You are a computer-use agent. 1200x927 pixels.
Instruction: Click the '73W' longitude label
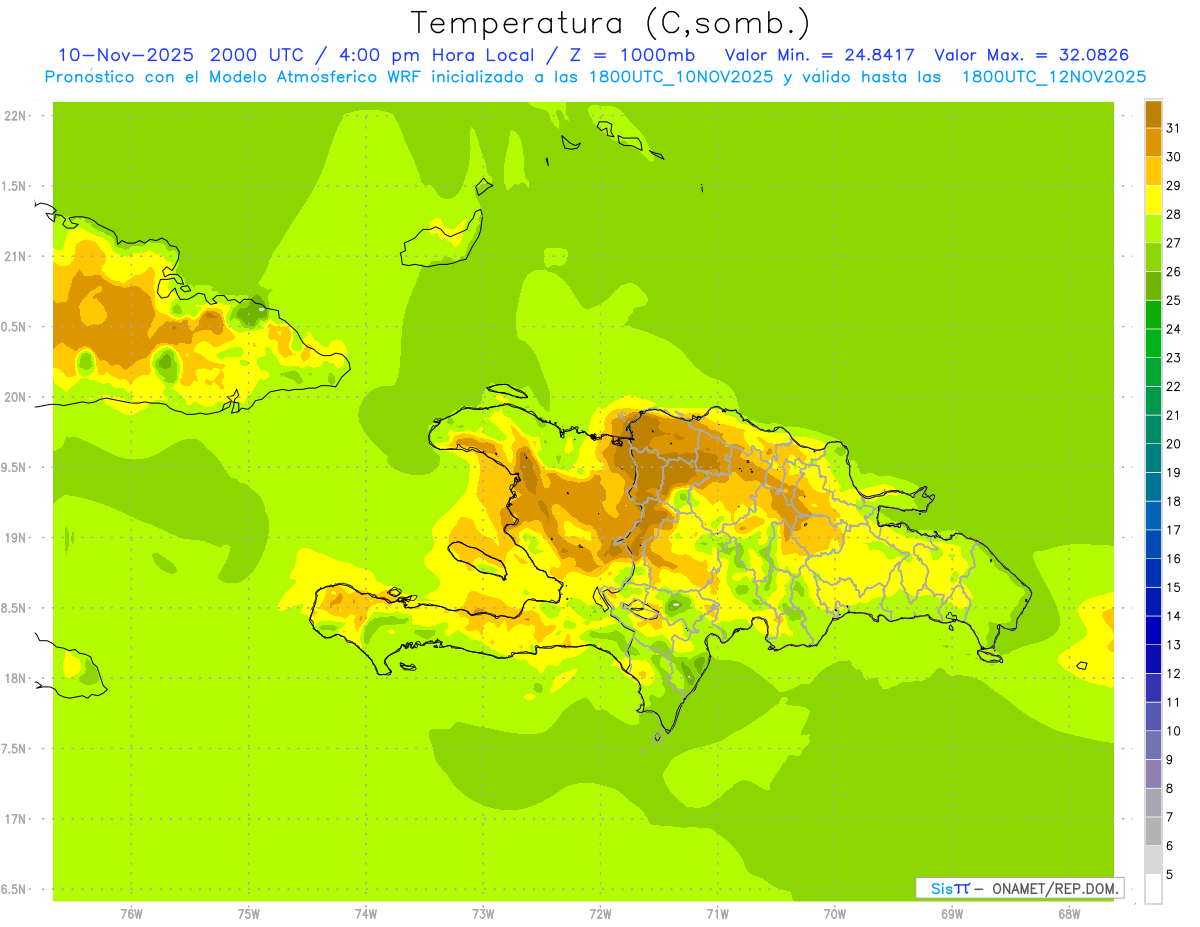pos(483,914)
